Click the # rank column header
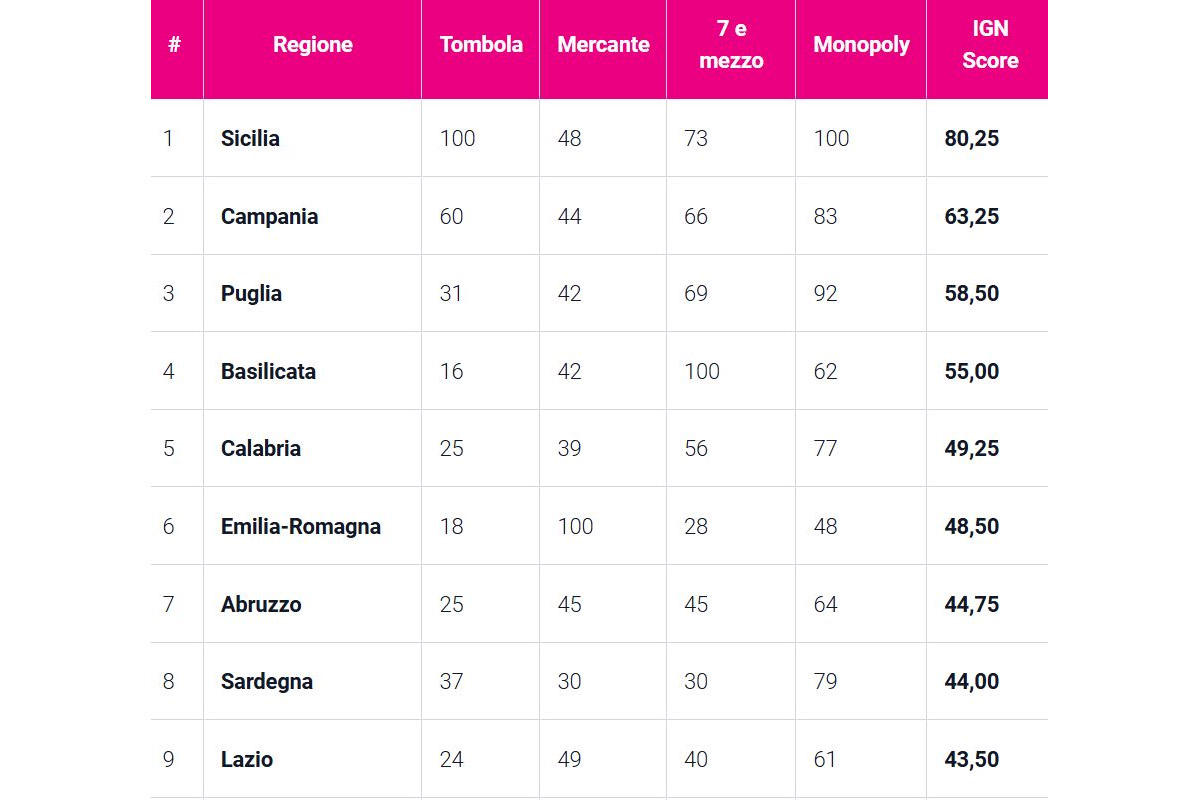Screen dimensions: 1200x800 [174, 45]
